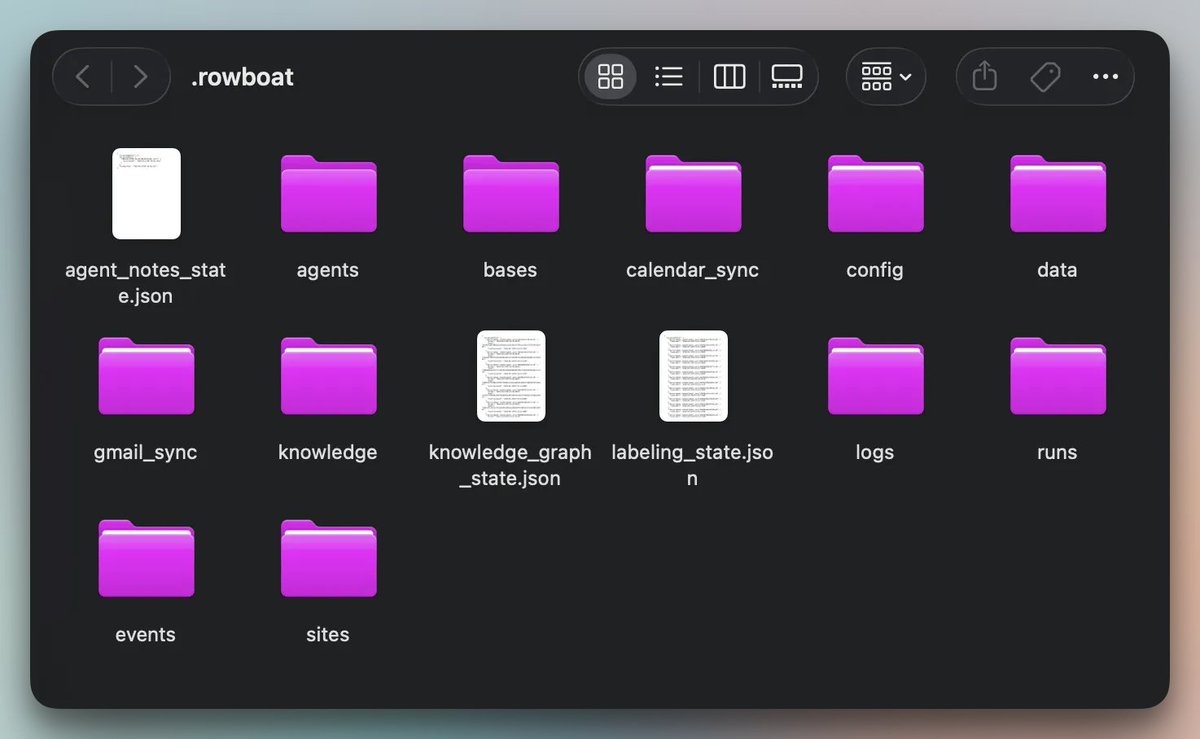Select the calendar_sync folder icon
The height and width of the screenshot is (739, 1200).
point(693,194)
